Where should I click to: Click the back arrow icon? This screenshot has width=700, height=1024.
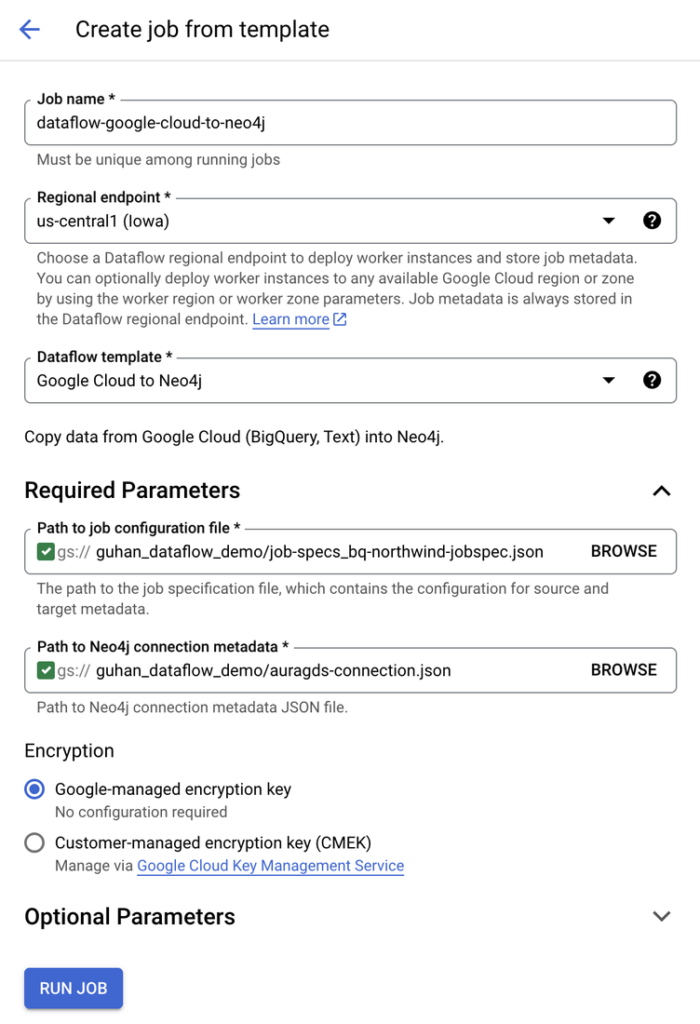click(29, 29)
